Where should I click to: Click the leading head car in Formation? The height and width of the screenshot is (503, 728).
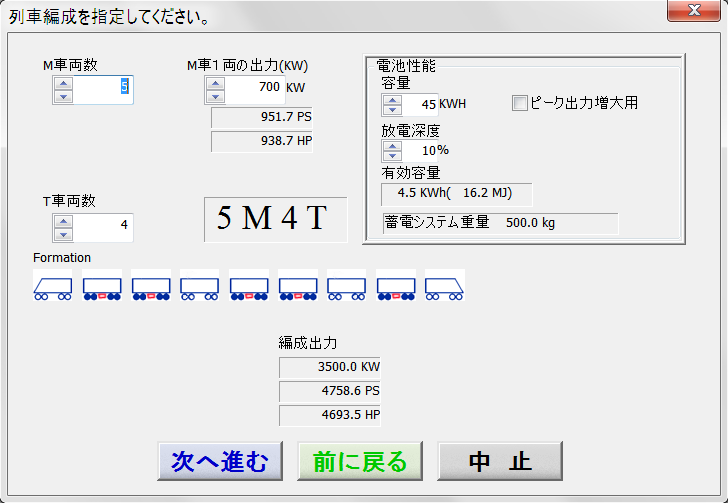(x=53, y=286)
